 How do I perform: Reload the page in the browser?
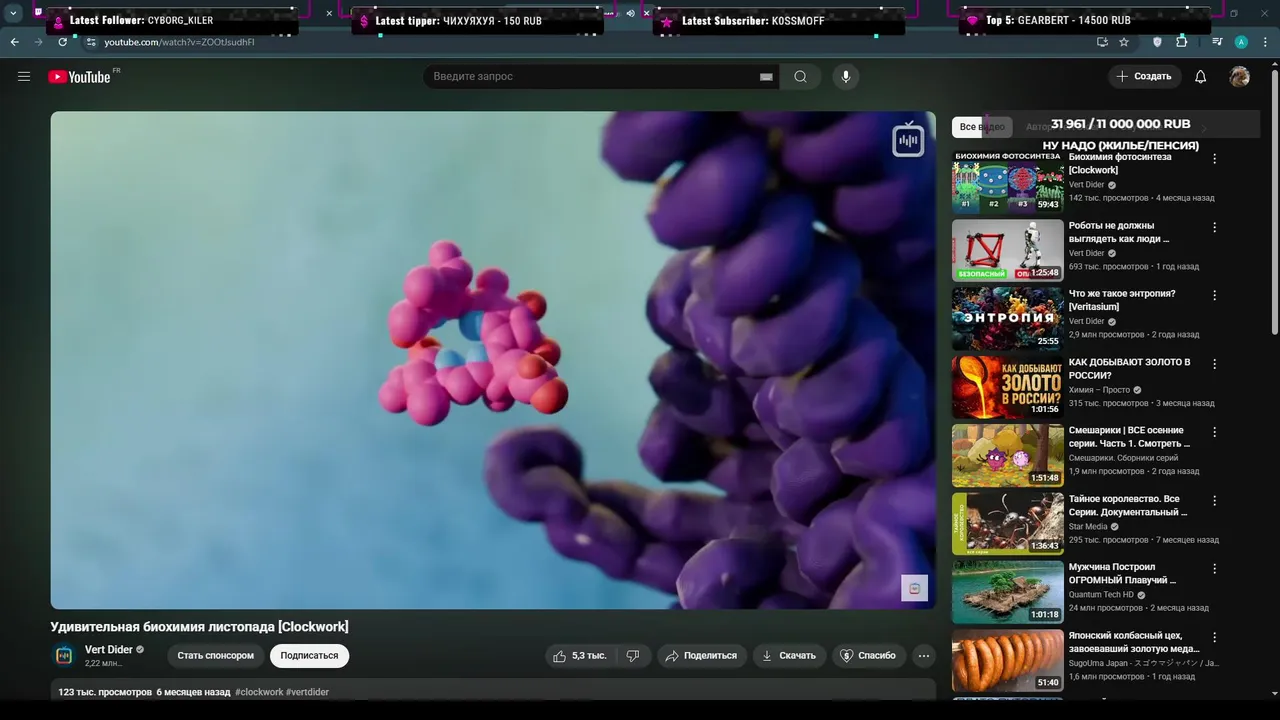pos(62,42)
